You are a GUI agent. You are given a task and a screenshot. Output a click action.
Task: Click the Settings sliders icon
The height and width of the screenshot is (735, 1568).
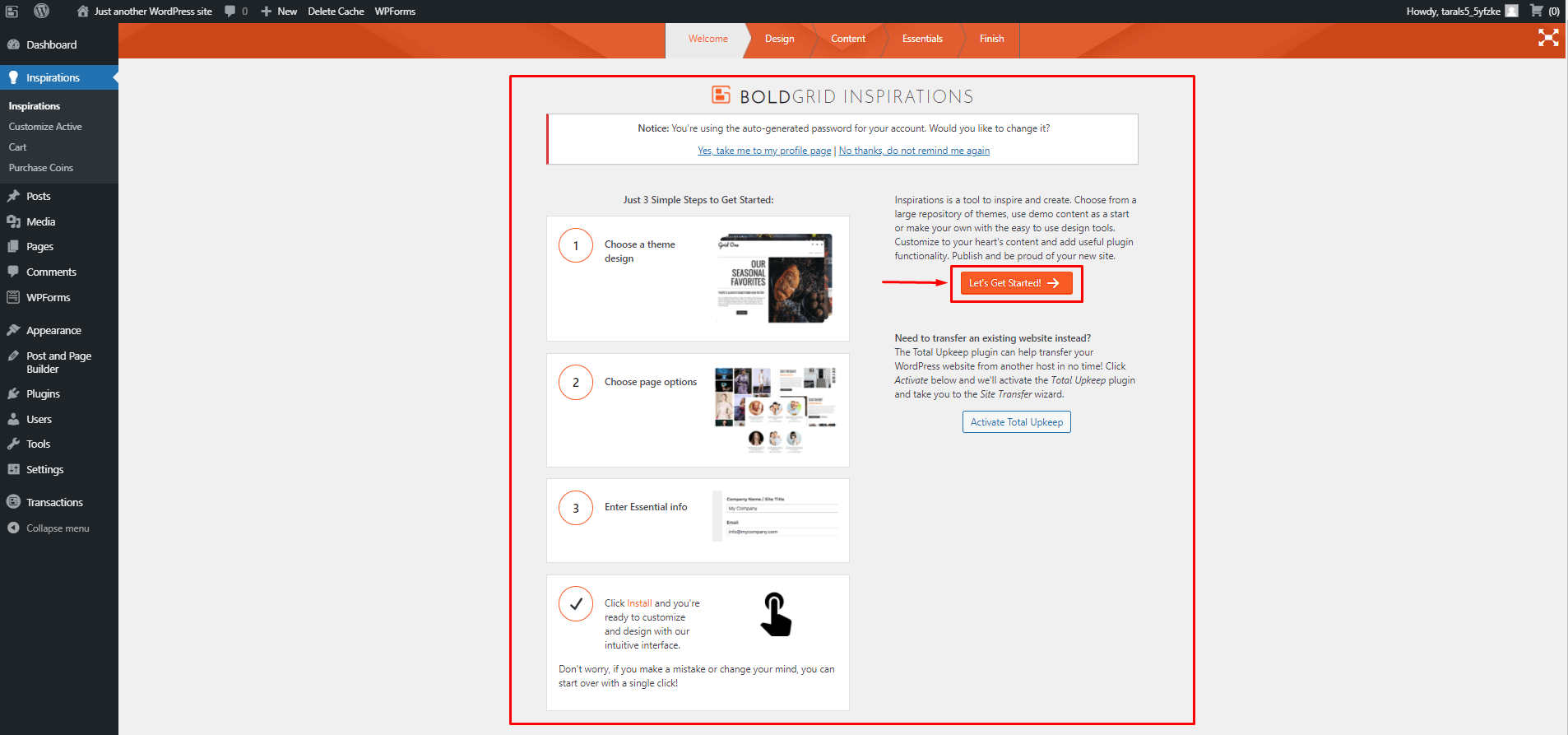(13, 469)
